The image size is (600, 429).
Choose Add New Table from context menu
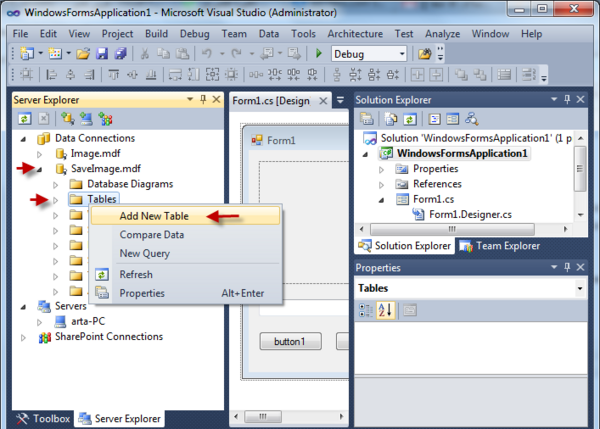pyautogui.click(x=186, y=216)
